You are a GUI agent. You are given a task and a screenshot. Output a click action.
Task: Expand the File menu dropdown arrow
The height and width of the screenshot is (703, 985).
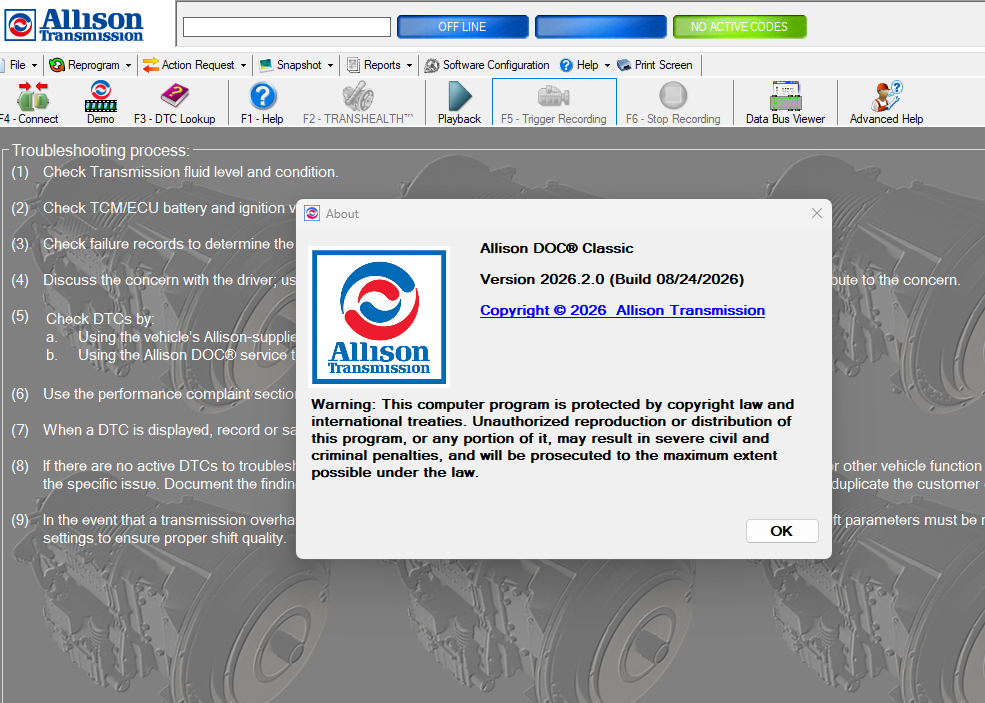click(34, 65)
